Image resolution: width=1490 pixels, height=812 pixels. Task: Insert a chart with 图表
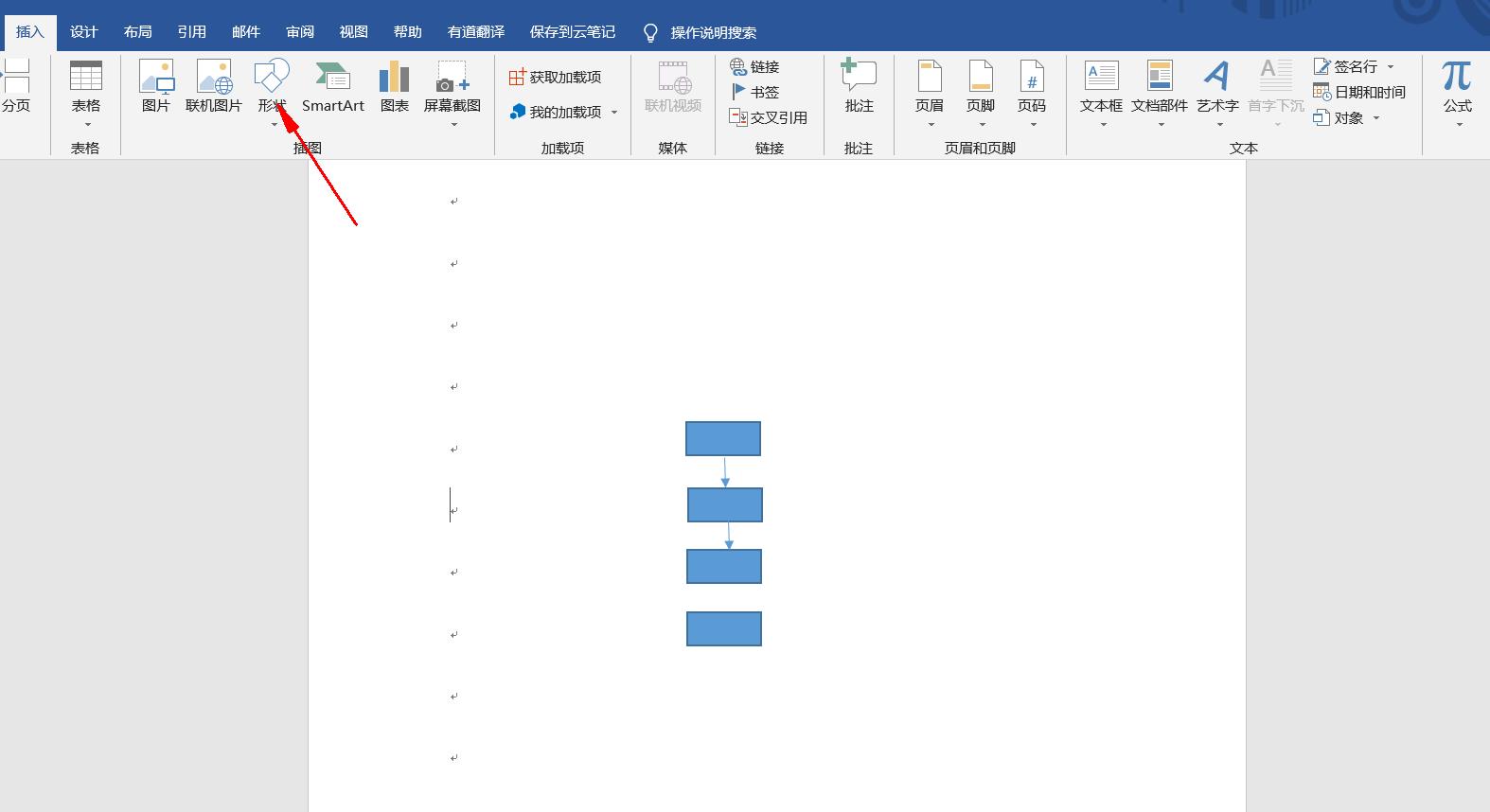(x=395, y=87)
